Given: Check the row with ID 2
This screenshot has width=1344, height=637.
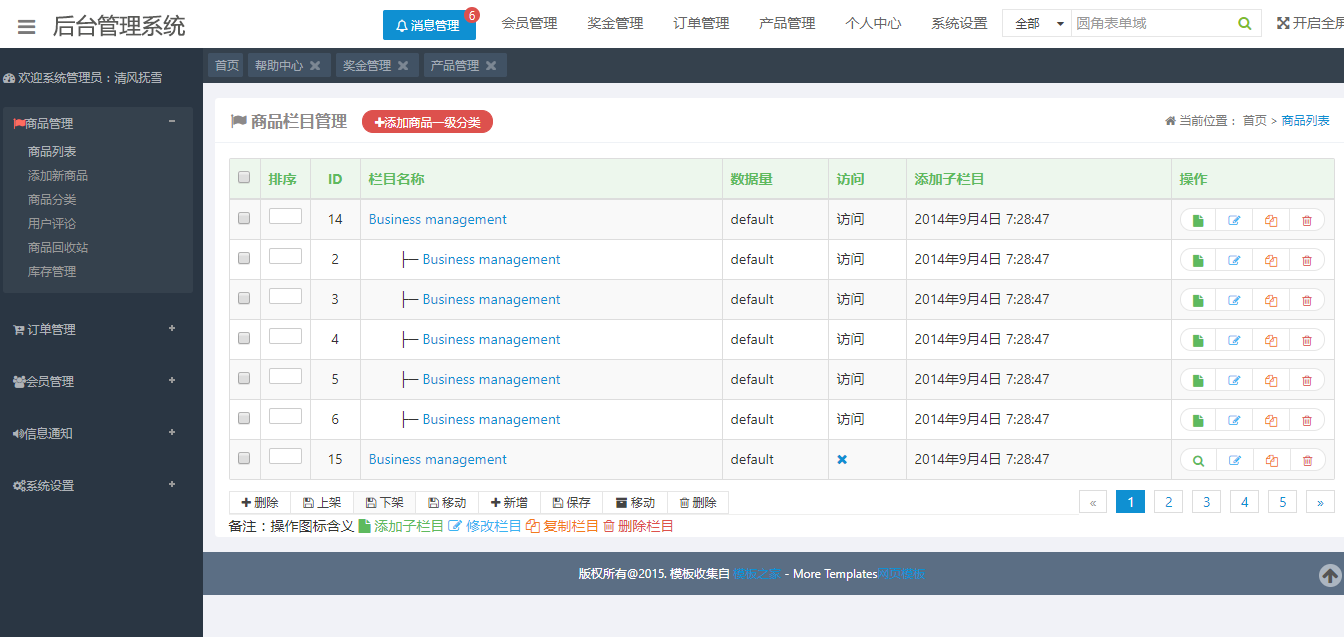Looking at the screenshot, I should [244, 258].
